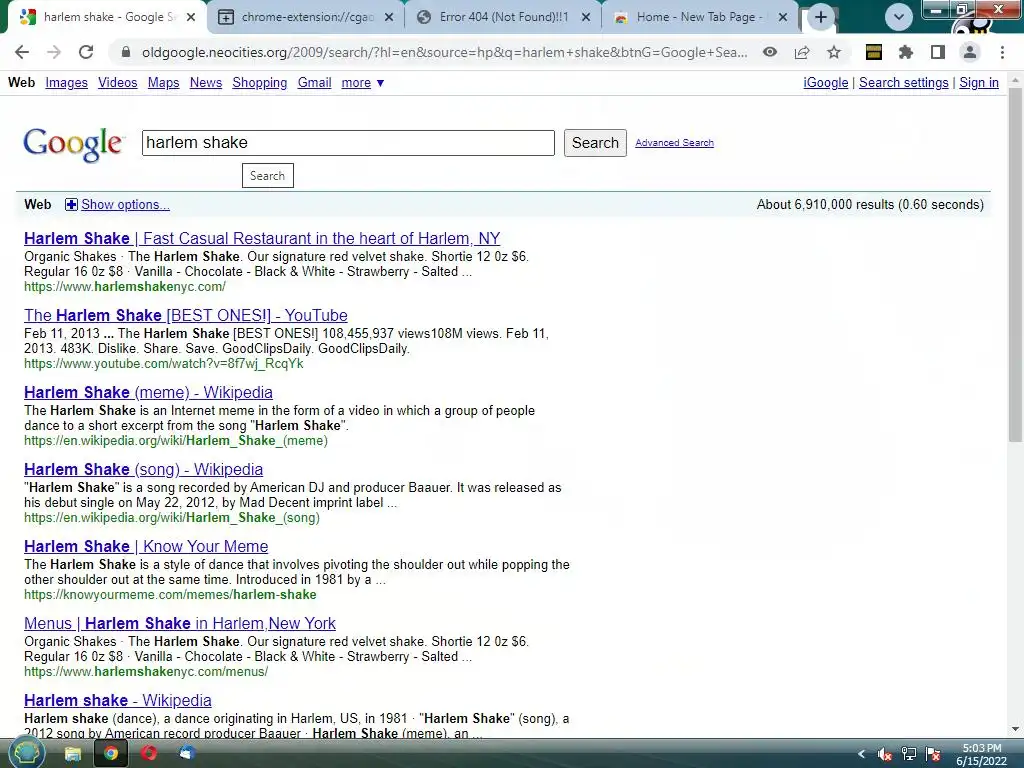1024x768 pixels.
Task: Go back to the previous page
Action: [22, 52]
